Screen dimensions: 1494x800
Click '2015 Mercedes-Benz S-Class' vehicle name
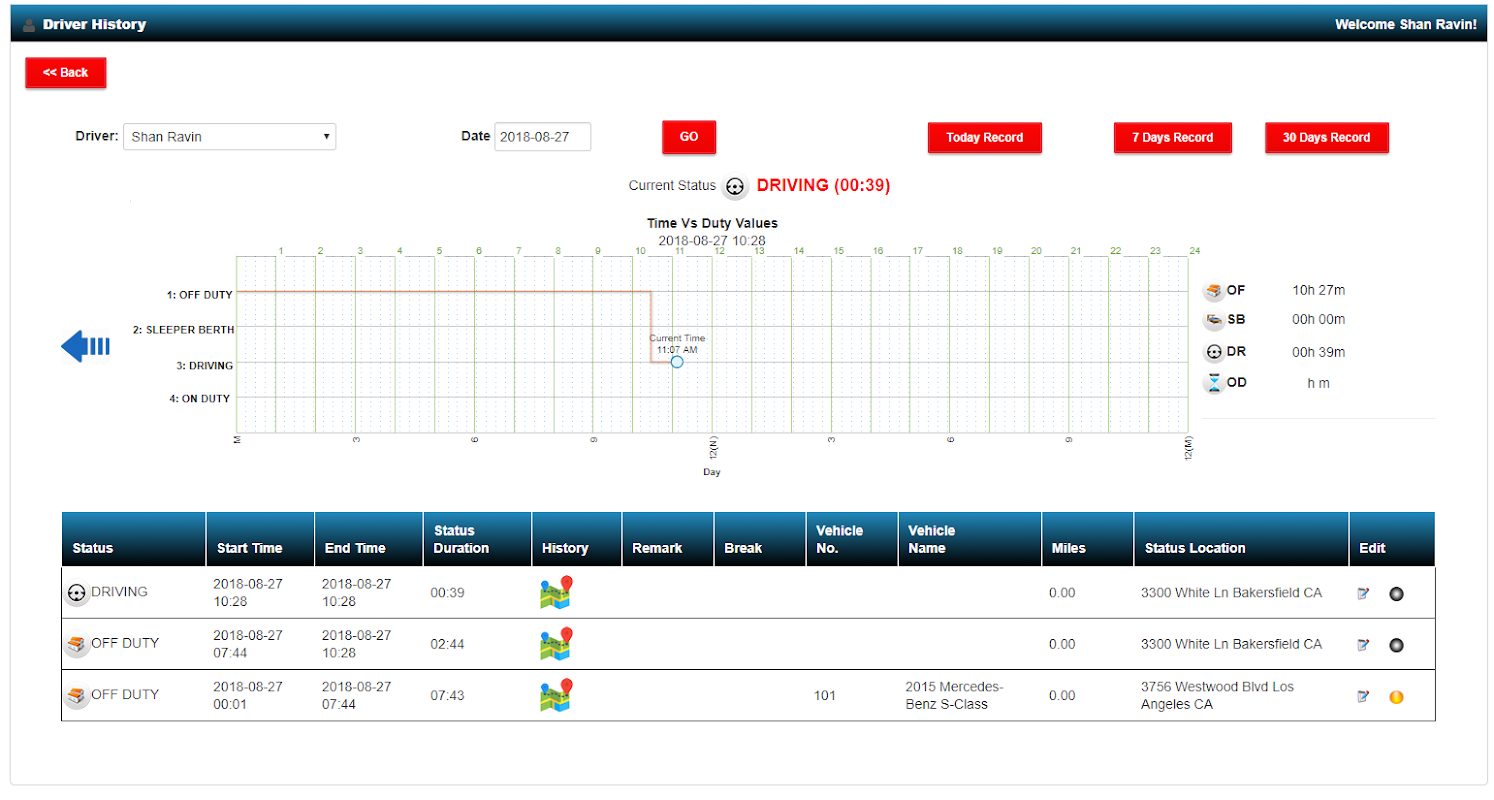tap(954, 696)
